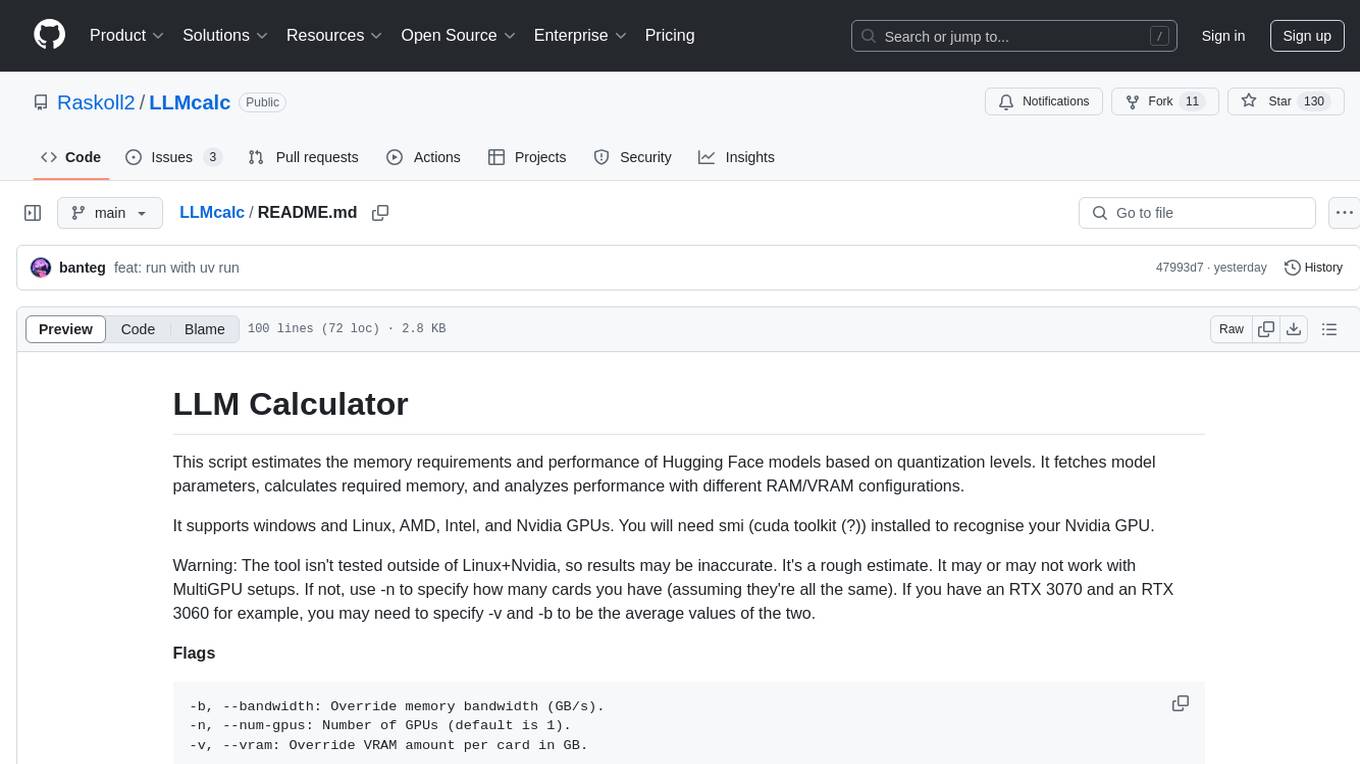Switch to the Pull requests tab
Image resolution: width=1360 pixels, height=764 pixels.
[303, 157]
